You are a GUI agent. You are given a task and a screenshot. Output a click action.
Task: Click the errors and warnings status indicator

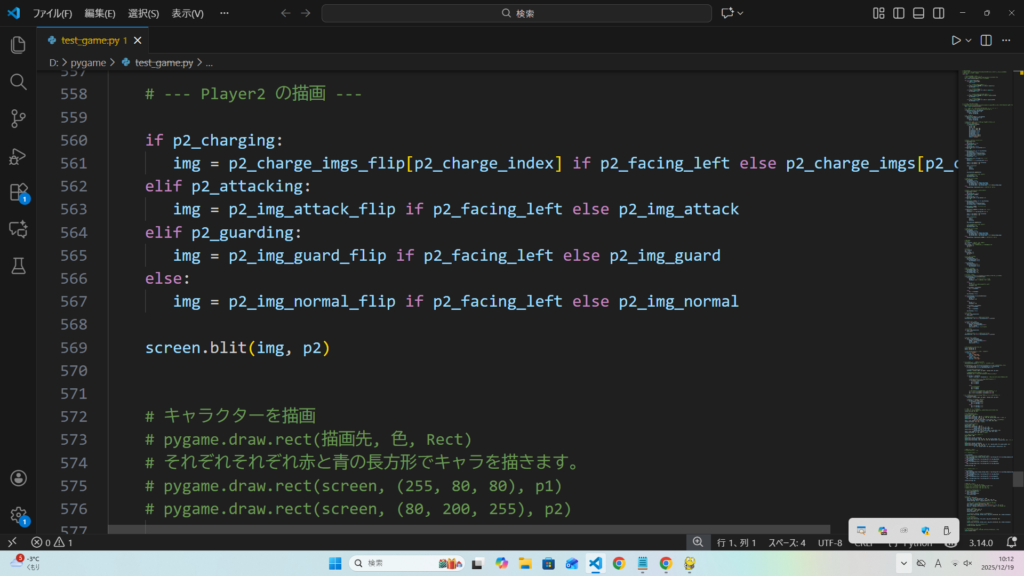[50, 542]
